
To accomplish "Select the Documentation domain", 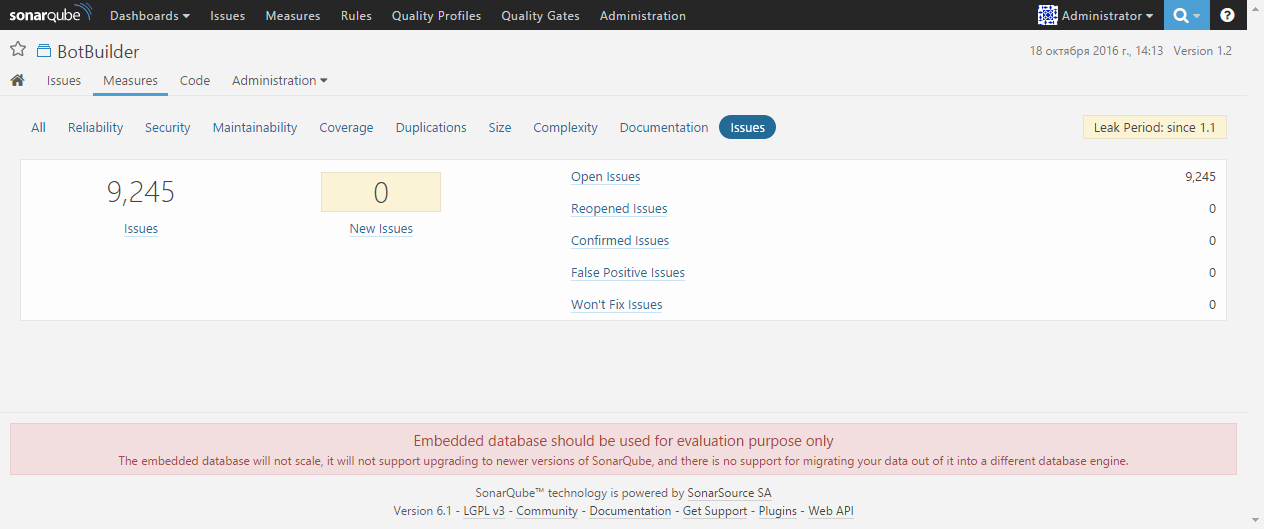I will click(x=664, y=127).
